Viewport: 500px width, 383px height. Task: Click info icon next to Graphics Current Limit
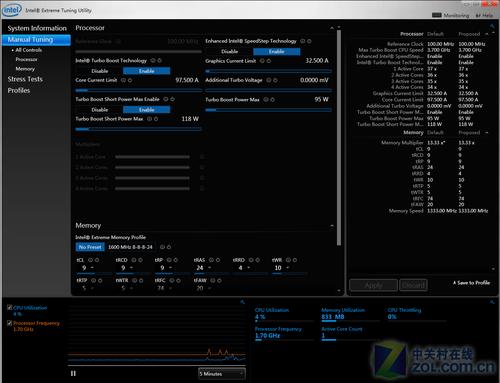tap(262, 61)
